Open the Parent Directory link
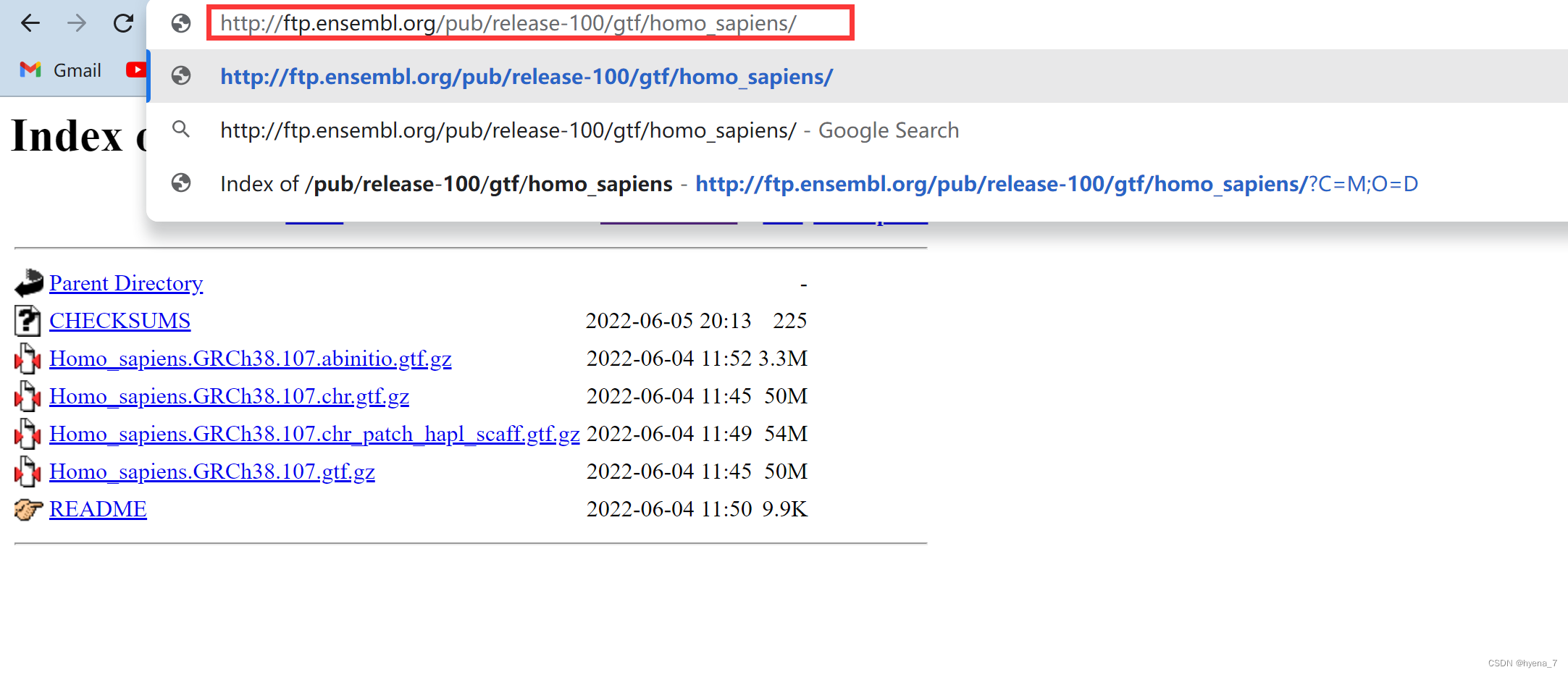This screenshot has height=675, width=1568. pyautogui.click(x=125, y=283)
